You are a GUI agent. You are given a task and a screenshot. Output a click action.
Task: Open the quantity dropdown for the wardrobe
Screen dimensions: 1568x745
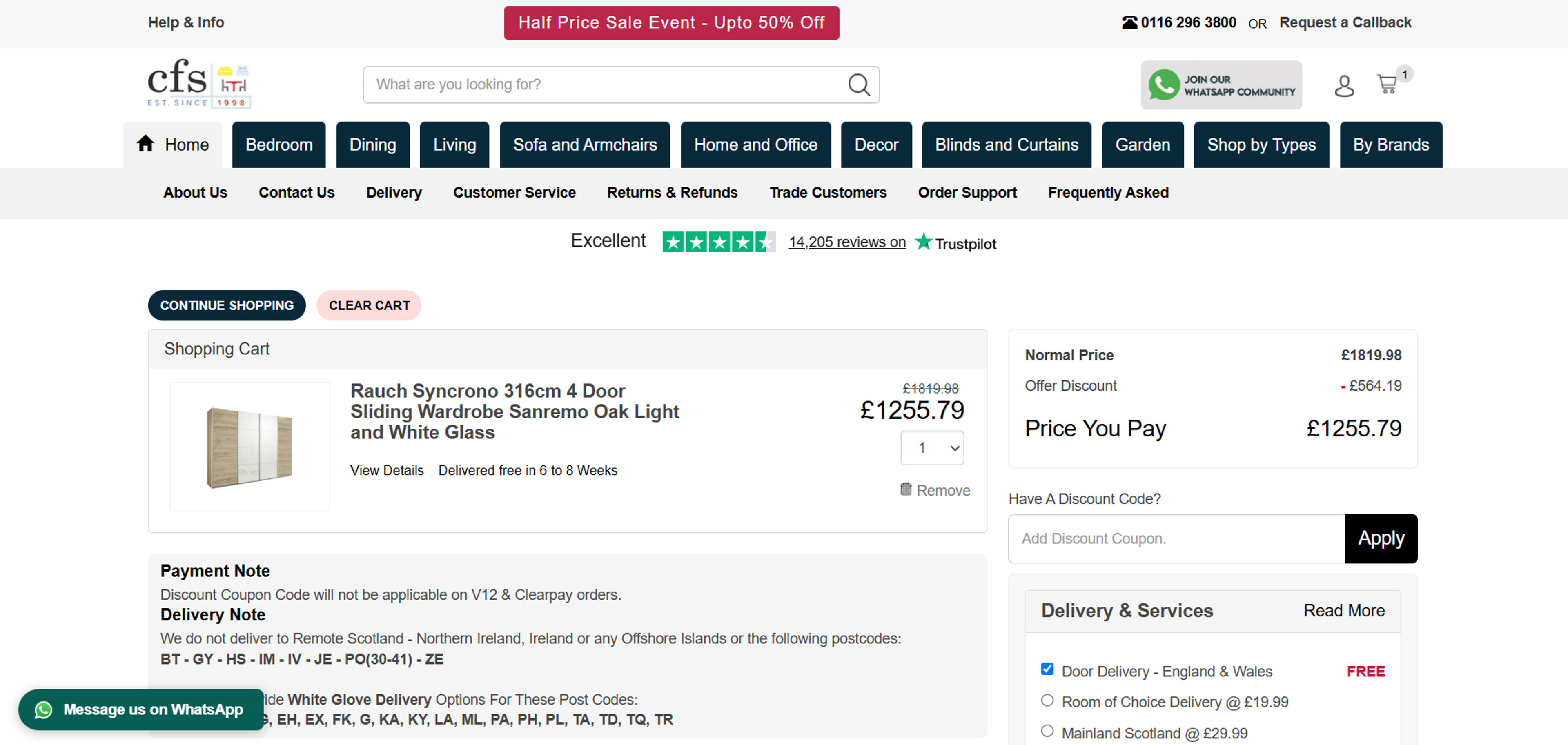tap(932, 448)
